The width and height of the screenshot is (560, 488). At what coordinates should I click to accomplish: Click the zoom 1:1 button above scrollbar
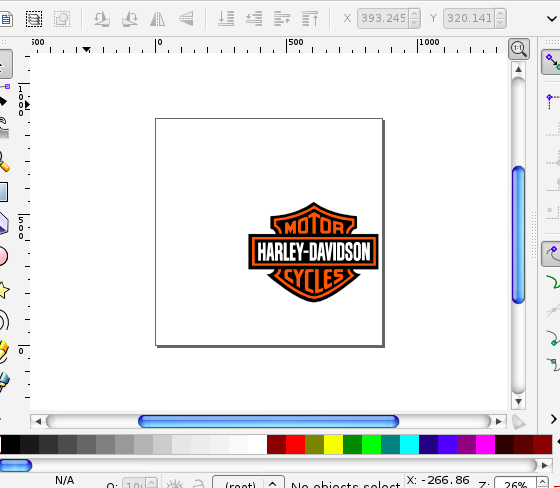point(519,49)
